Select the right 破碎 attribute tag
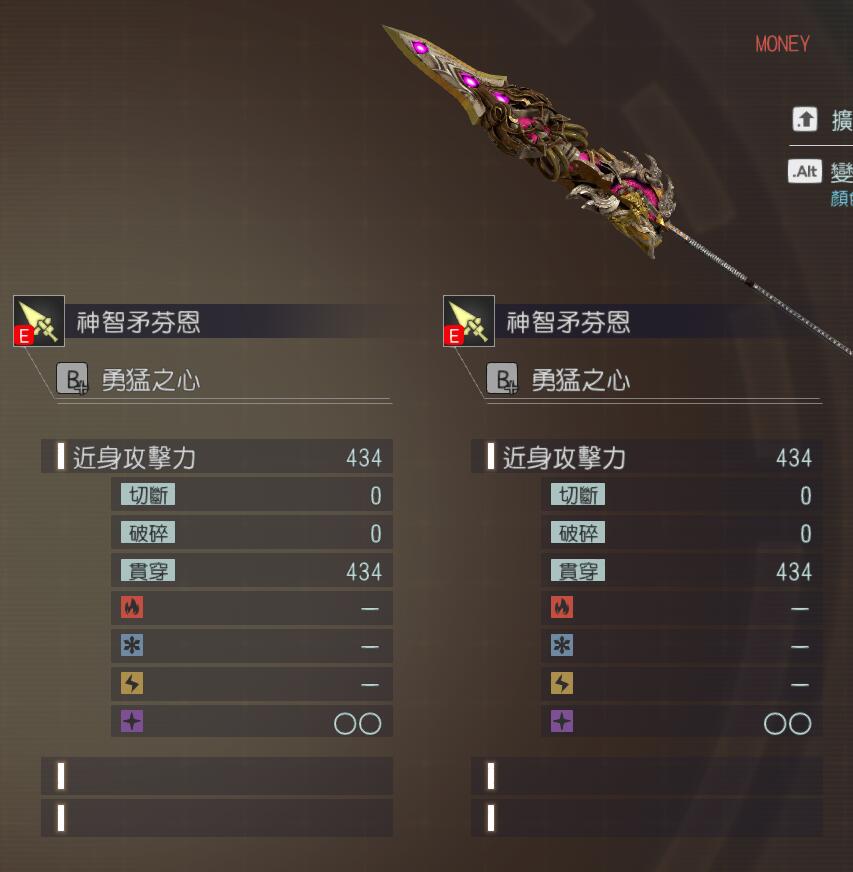This screenshot has width=853, height=872. point(578,533)
